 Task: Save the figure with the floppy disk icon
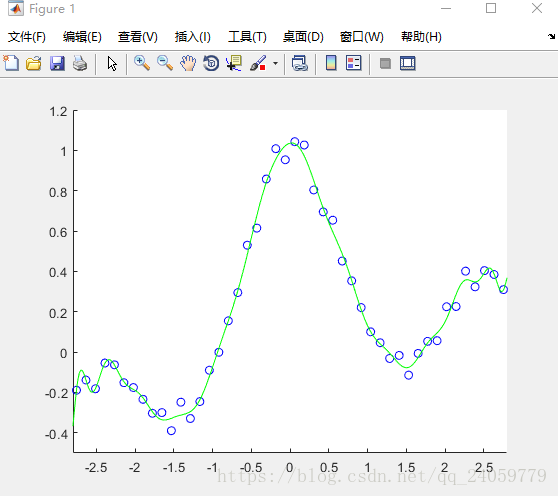57,64
